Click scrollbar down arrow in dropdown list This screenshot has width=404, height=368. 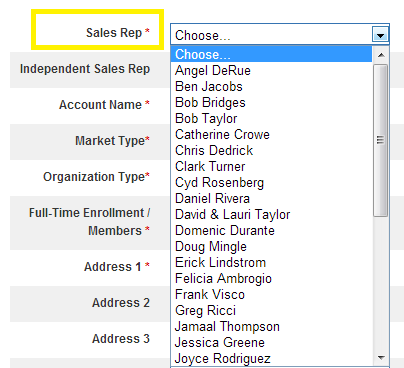click(x=381, y=358)
